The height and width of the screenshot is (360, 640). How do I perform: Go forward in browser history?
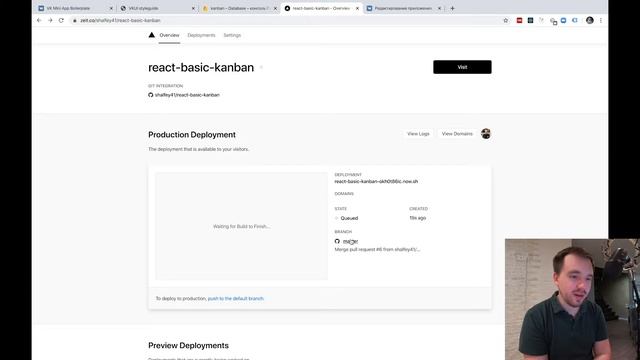coord(50,20)
